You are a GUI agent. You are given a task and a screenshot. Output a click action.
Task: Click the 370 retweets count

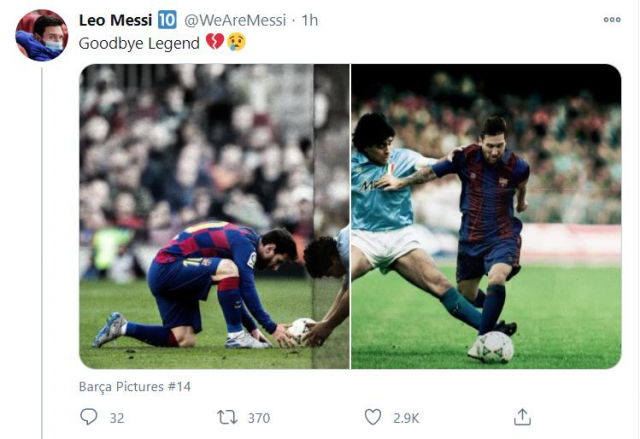(258, 418)
